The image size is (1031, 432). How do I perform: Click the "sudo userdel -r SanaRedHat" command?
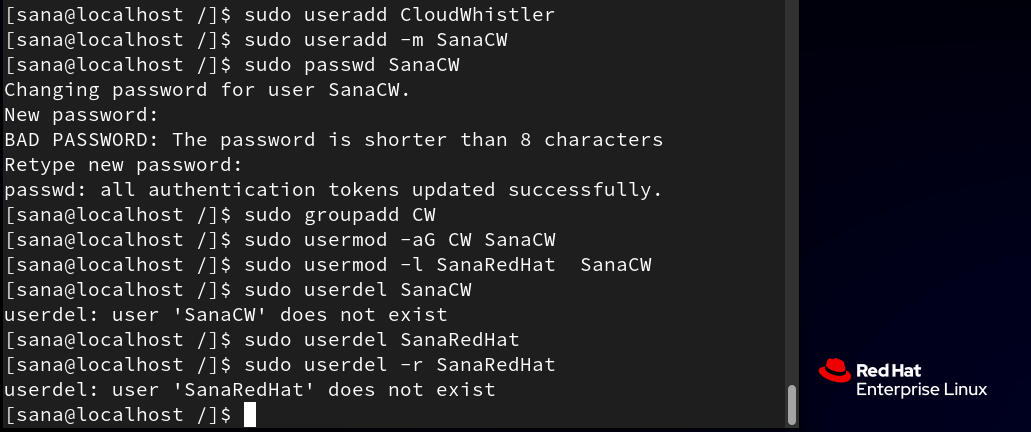point(400,364)
